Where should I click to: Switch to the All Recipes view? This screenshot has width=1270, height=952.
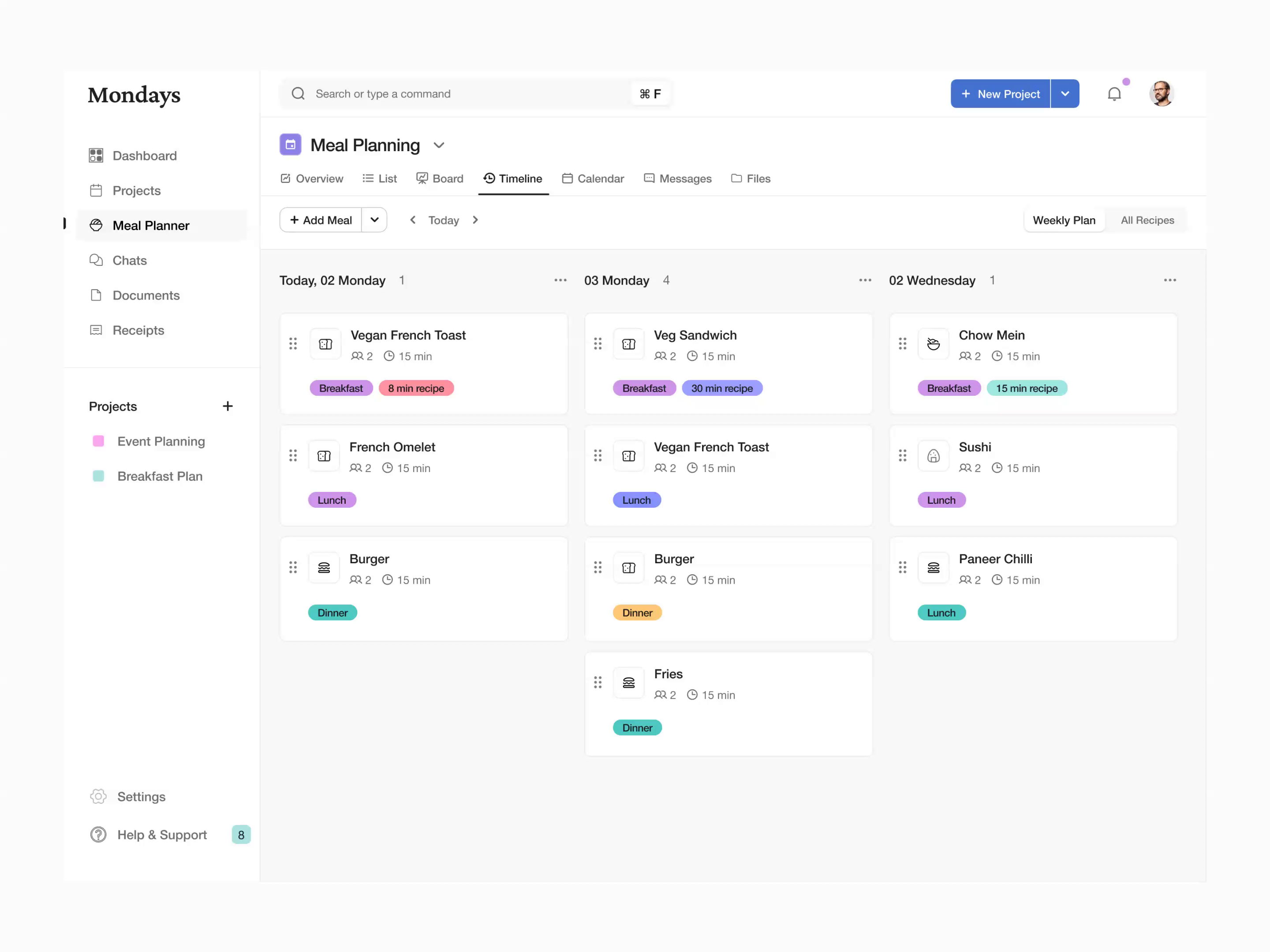click(1147, 220)
